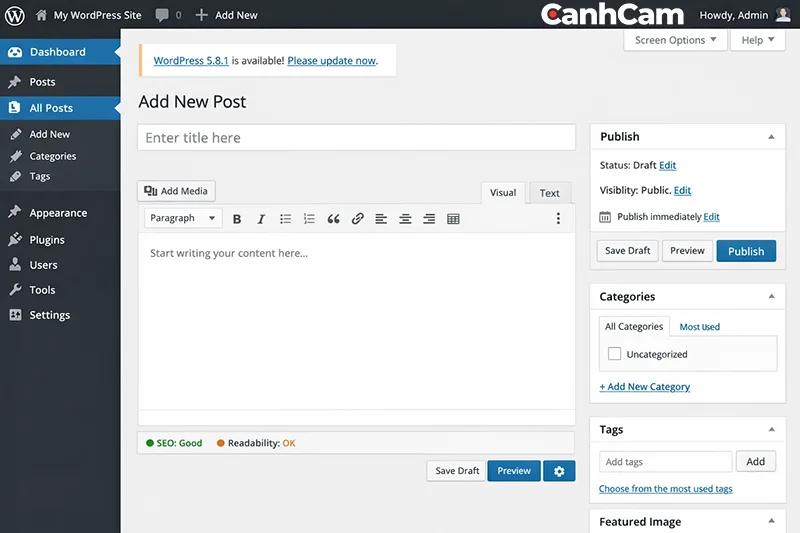Click the WordPress logo icon
Image resolution: width=800 pixels, height=533 pixels.
[15, 15]
